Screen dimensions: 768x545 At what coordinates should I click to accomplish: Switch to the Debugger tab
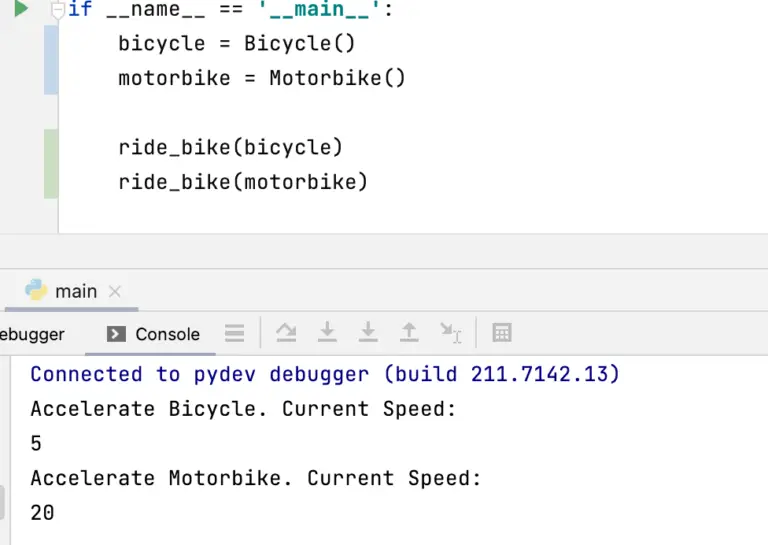click(x=32, y=334)
